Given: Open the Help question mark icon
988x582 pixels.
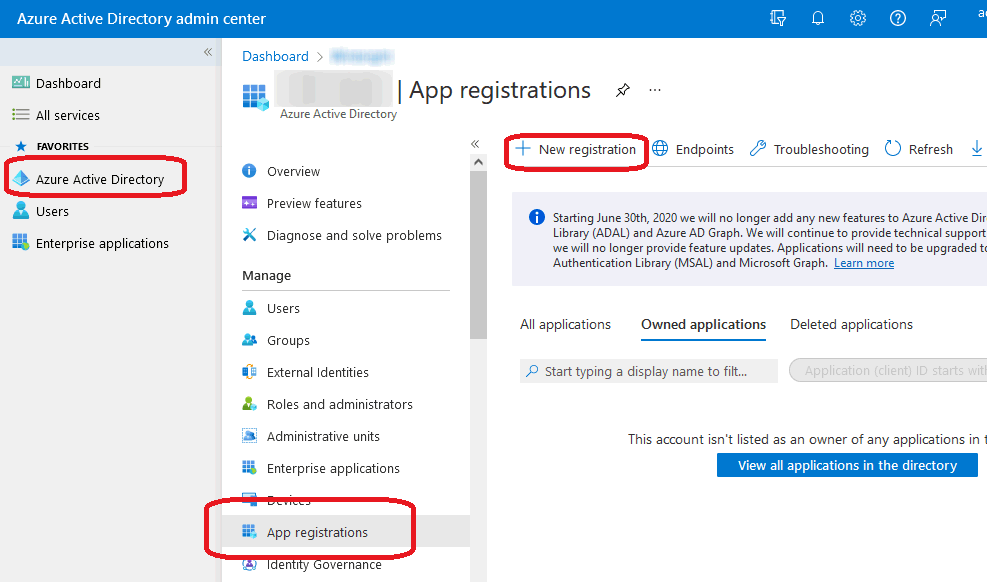Looking at the screenshot, I should [898, 18].
